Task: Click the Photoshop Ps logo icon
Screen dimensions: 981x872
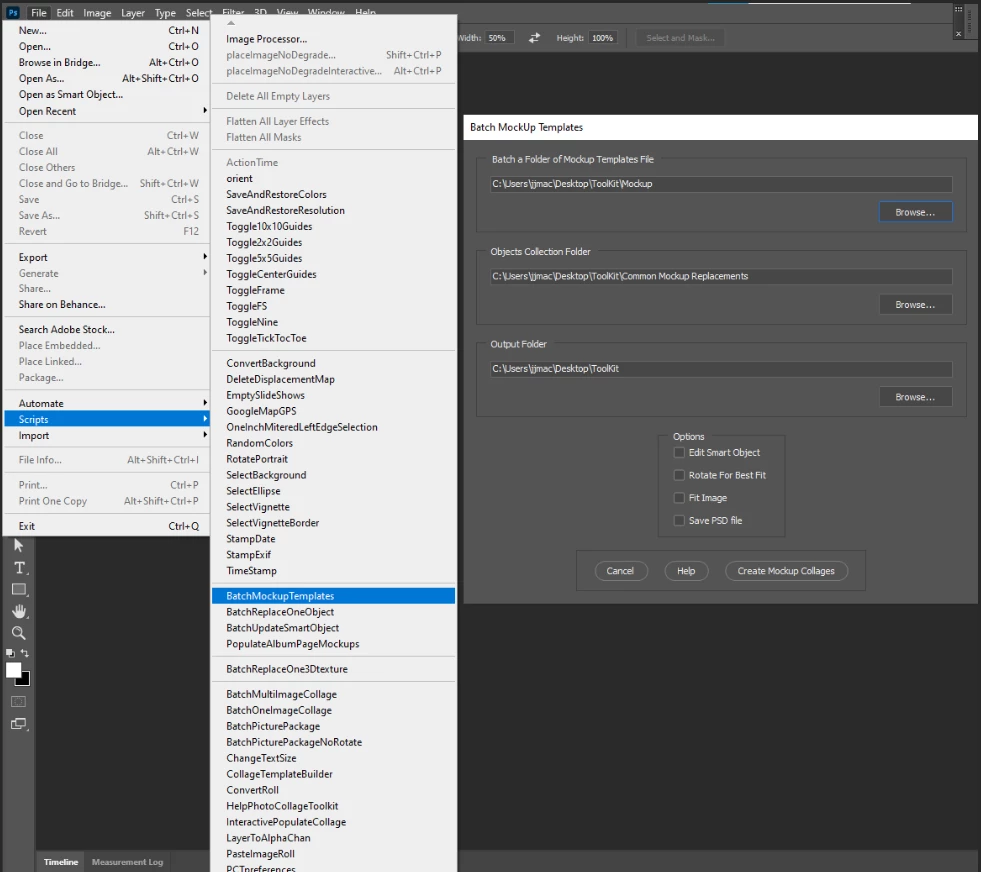Action: coord(13,13)
